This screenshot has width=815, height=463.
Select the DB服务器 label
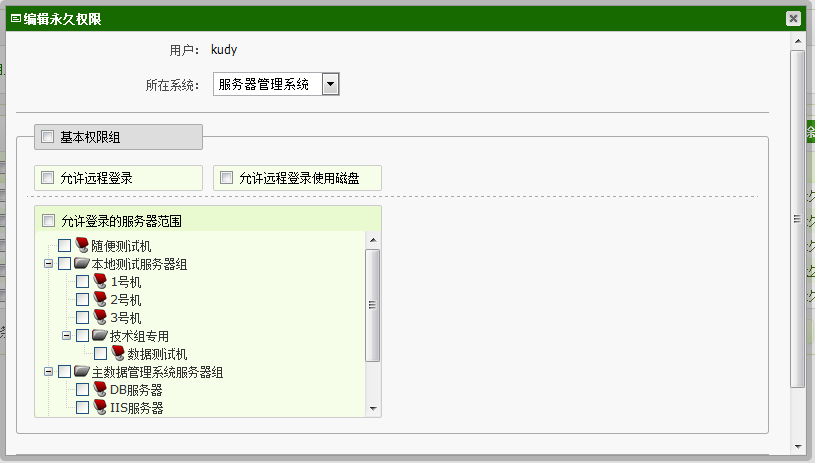click(136, 390)
